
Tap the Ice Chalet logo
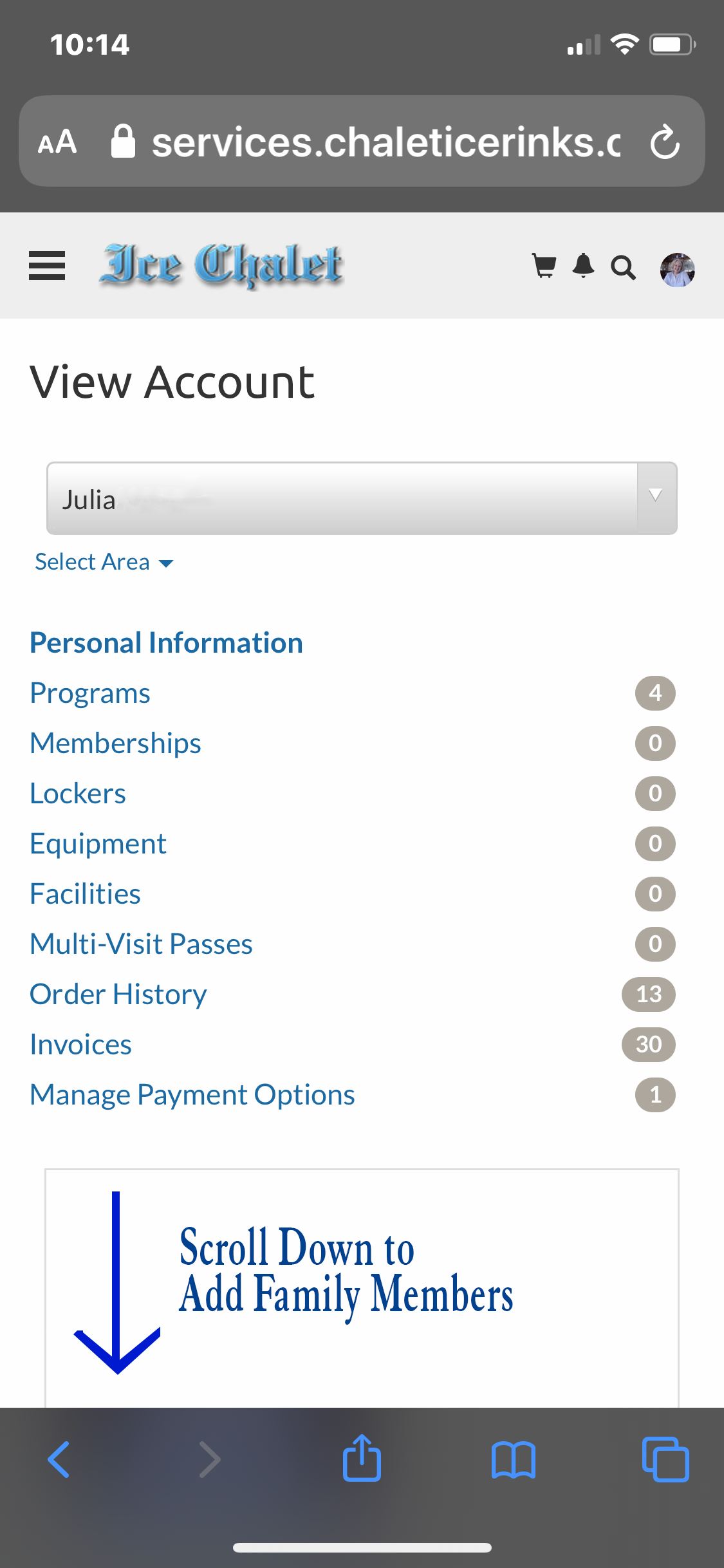[x=222, y=265]
